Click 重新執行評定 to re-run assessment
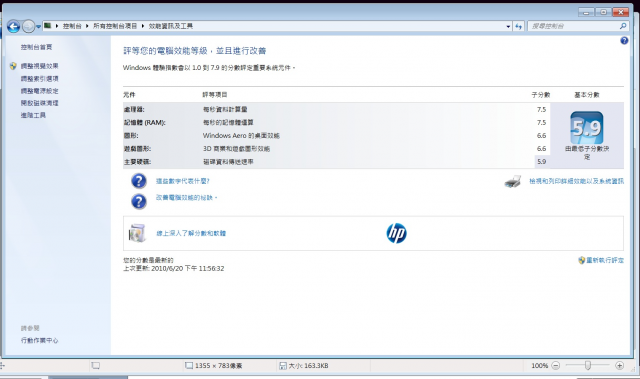Screen dimensions: 640x379 pos(605,260)
